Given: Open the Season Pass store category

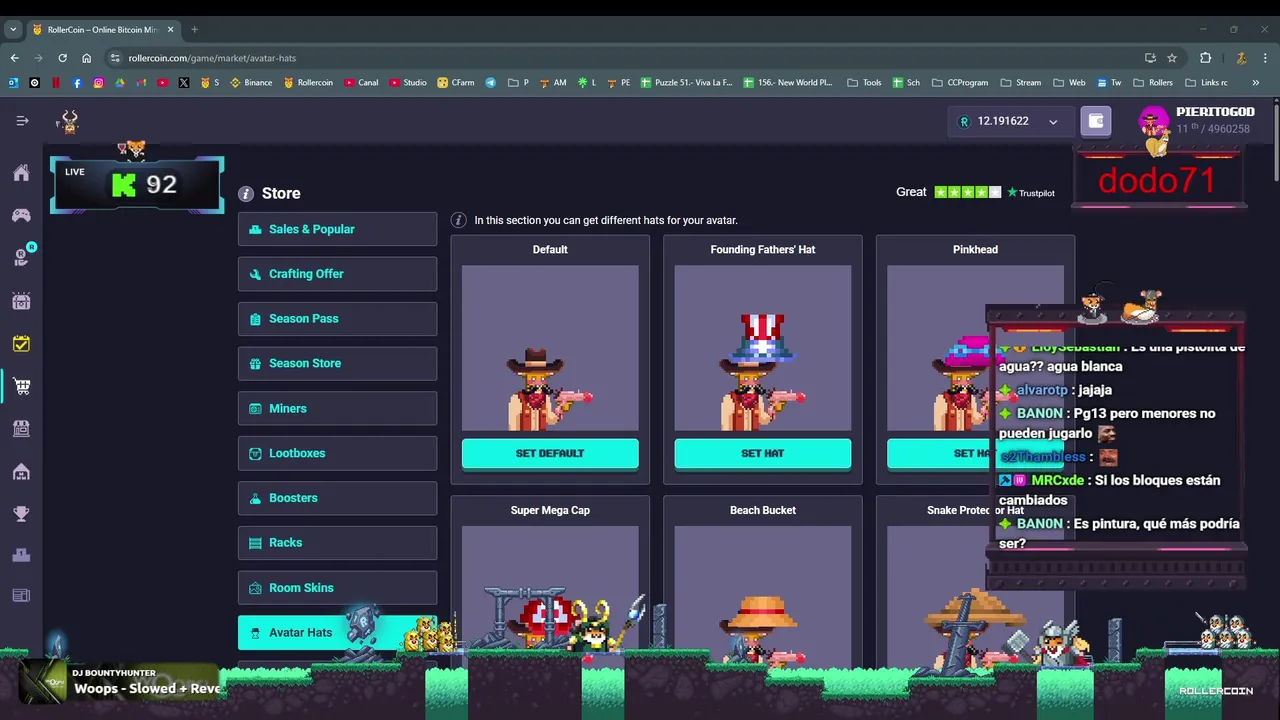Looking at the screenshot, I should pyautogui.click(x=337, y=319).
